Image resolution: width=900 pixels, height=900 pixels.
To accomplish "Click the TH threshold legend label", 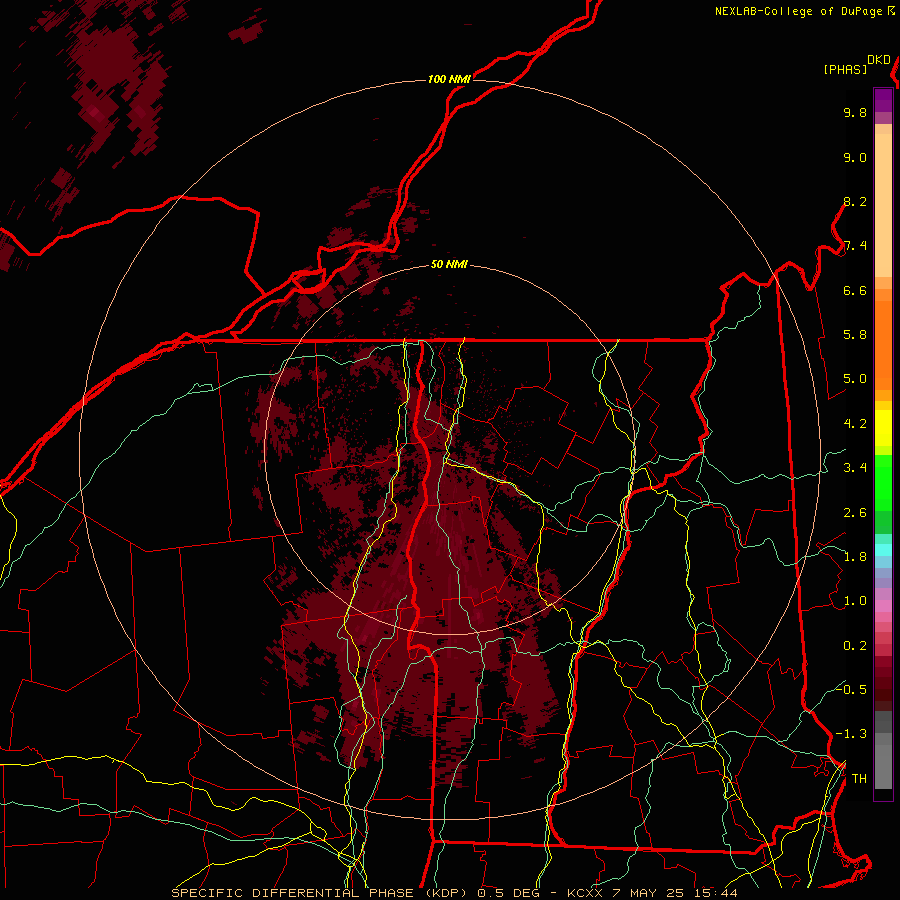I will click(859, 779).
